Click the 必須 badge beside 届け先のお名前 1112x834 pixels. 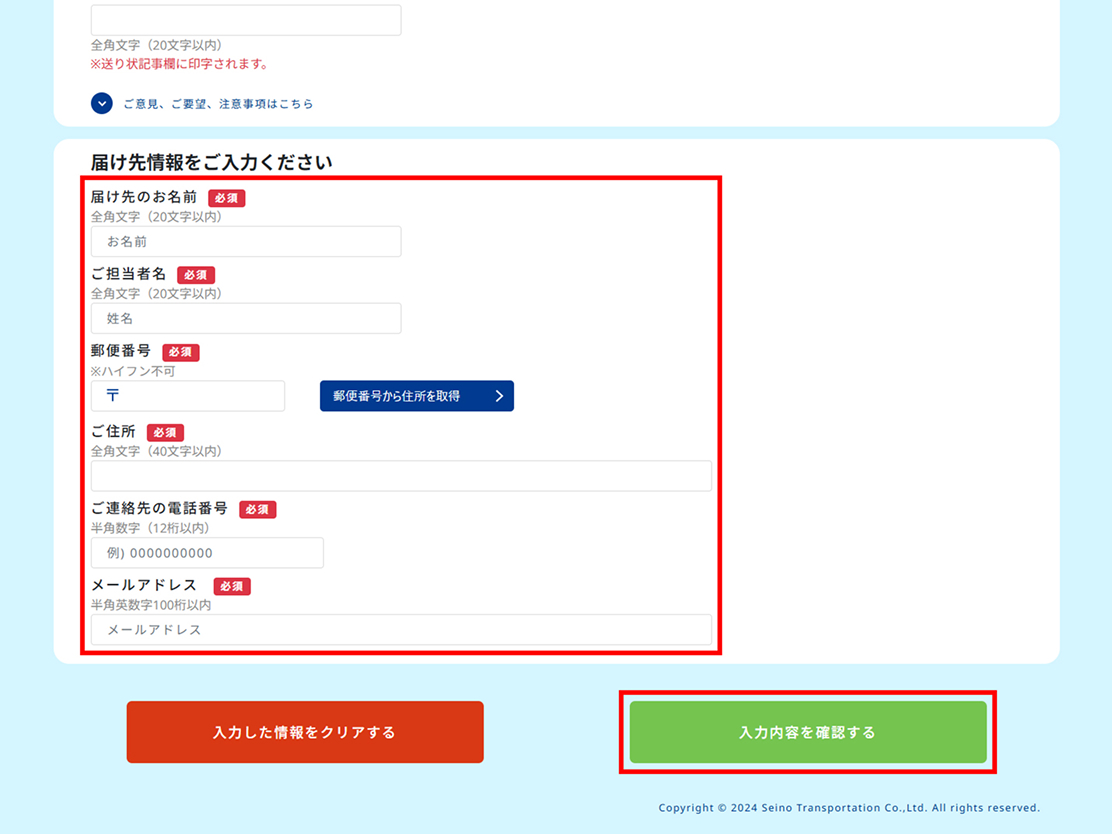227,198
